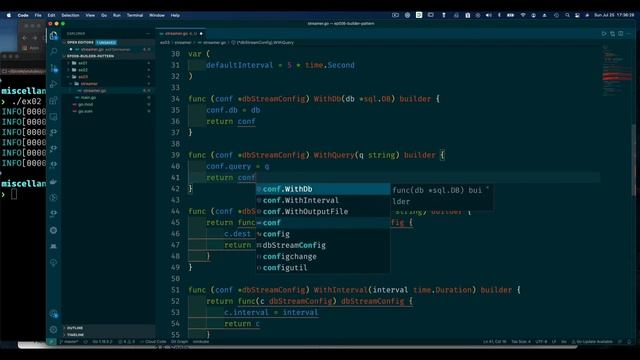Open streamer.go in the file tree
The image size is (640, 360).
[x=95, y=91]
